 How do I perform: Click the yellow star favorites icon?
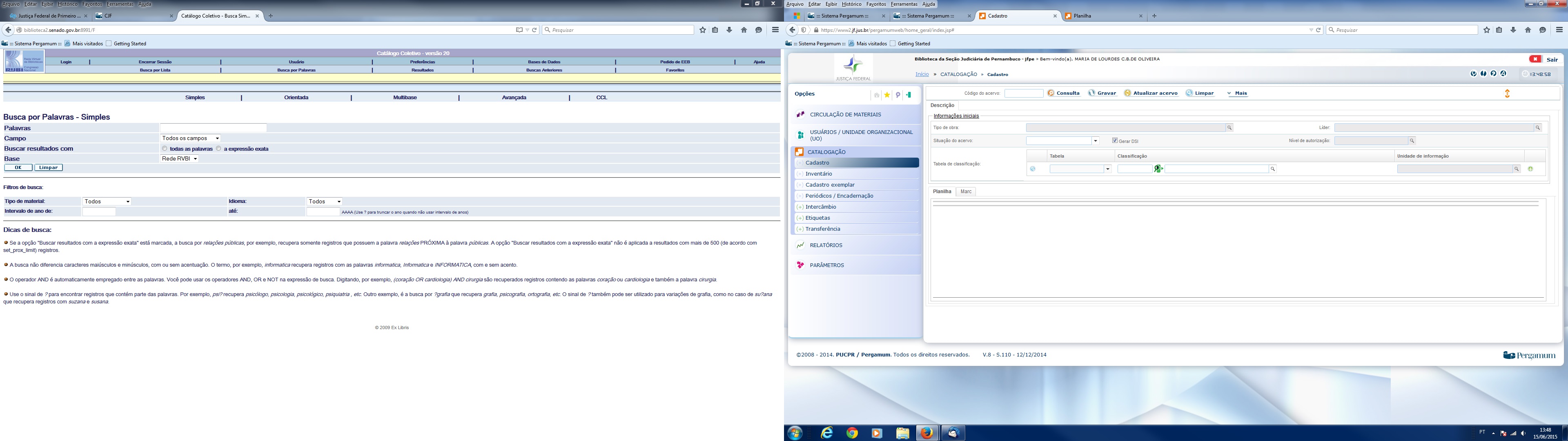pyautogui.click(x=887, y=95)
